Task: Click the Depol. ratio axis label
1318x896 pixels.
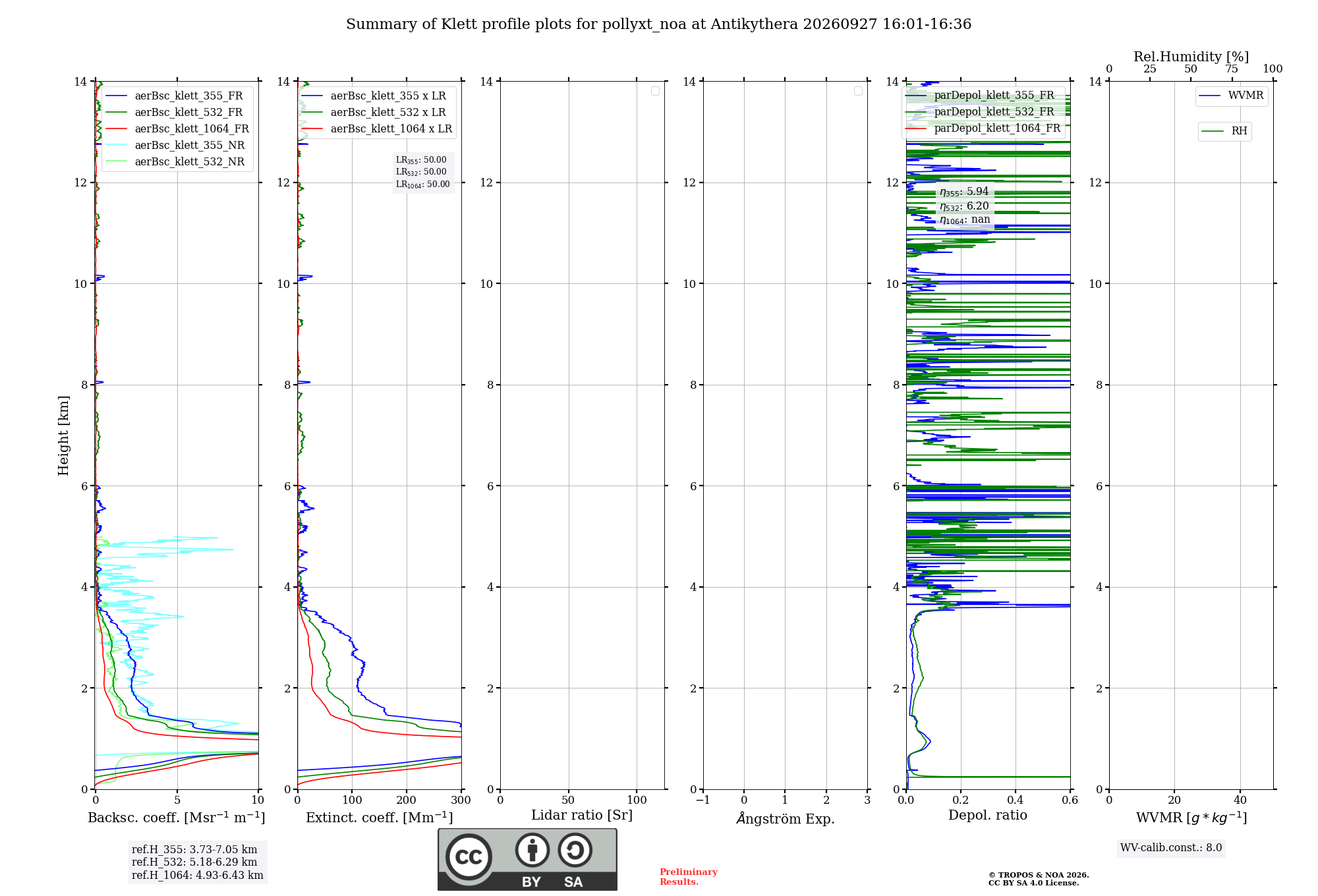Action: click(988, 816)
